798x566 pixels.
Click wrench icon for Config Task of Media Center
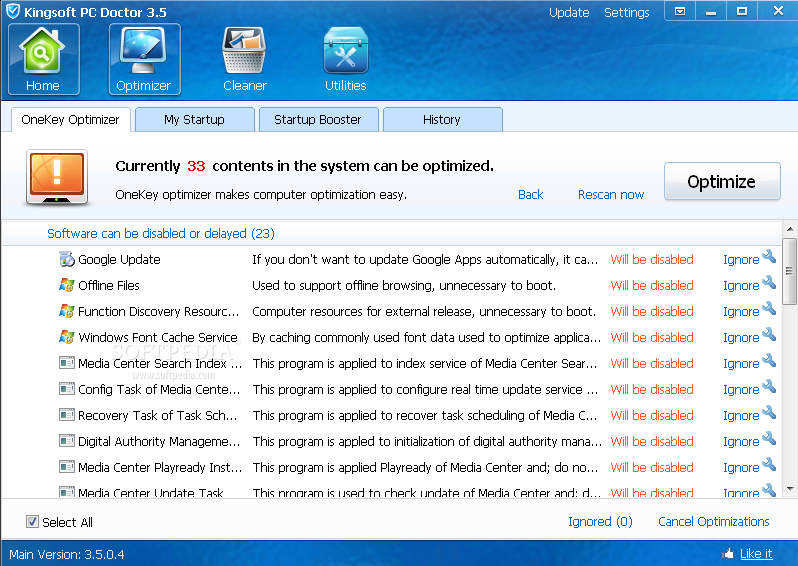click(x=769, y=387)
